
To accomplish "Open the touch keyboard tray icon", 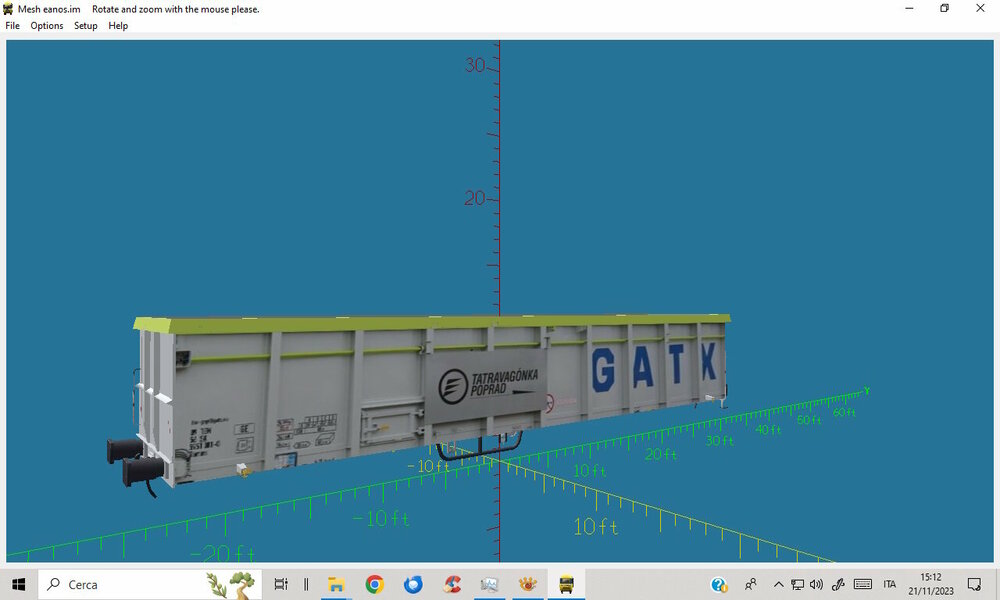I will tap(863, 584).
